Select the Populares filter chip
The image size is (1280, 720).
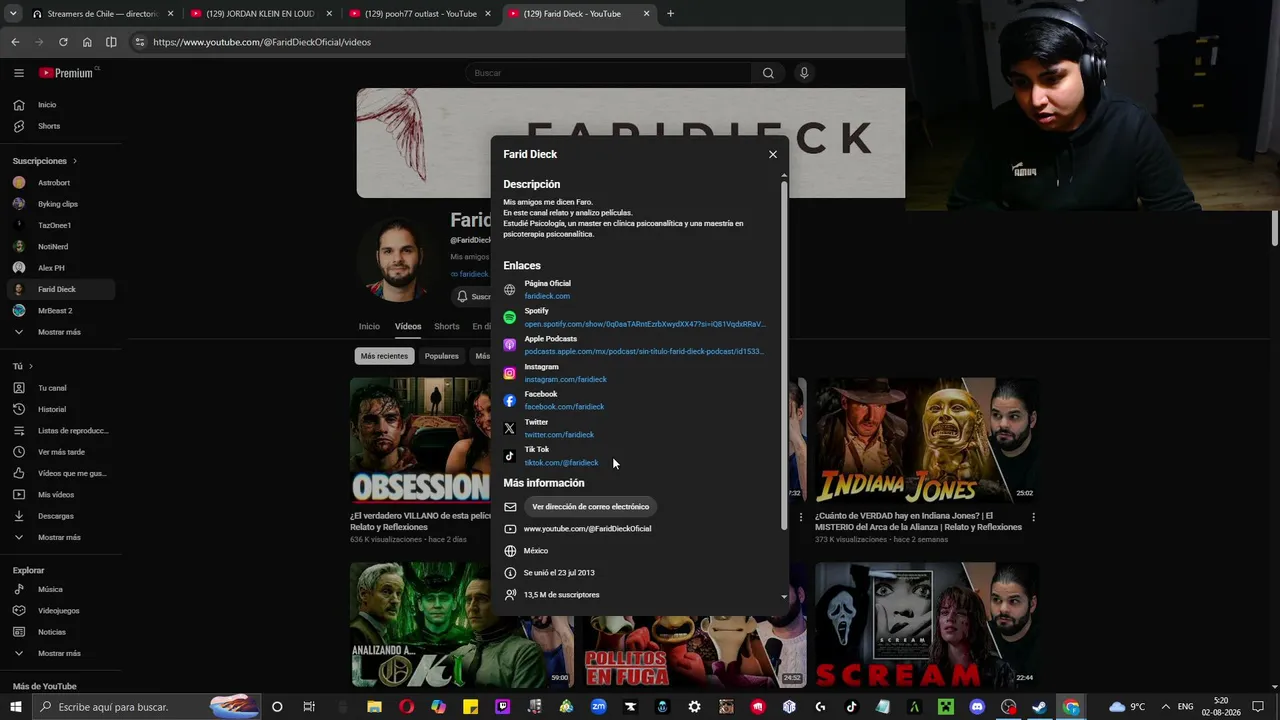[441, 356]
